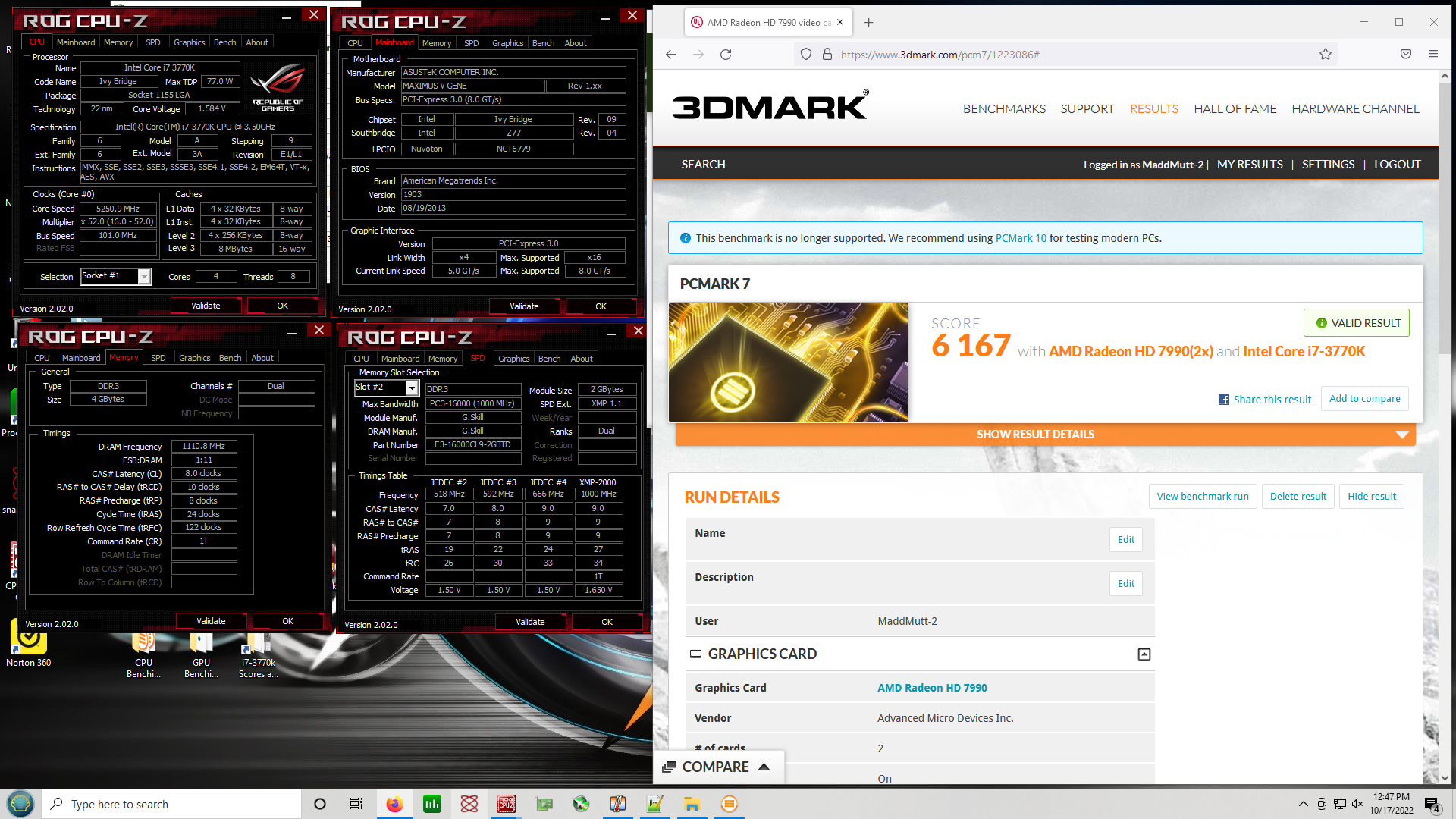This screenshot has width=1456, height=819.
Task: Open Hardware Channel page
Action: pos(1355,109)
